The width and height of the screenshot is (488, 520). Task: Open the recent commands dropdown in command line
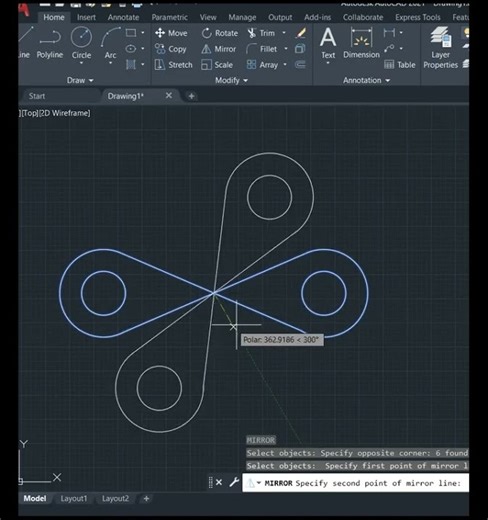(259, 483)
